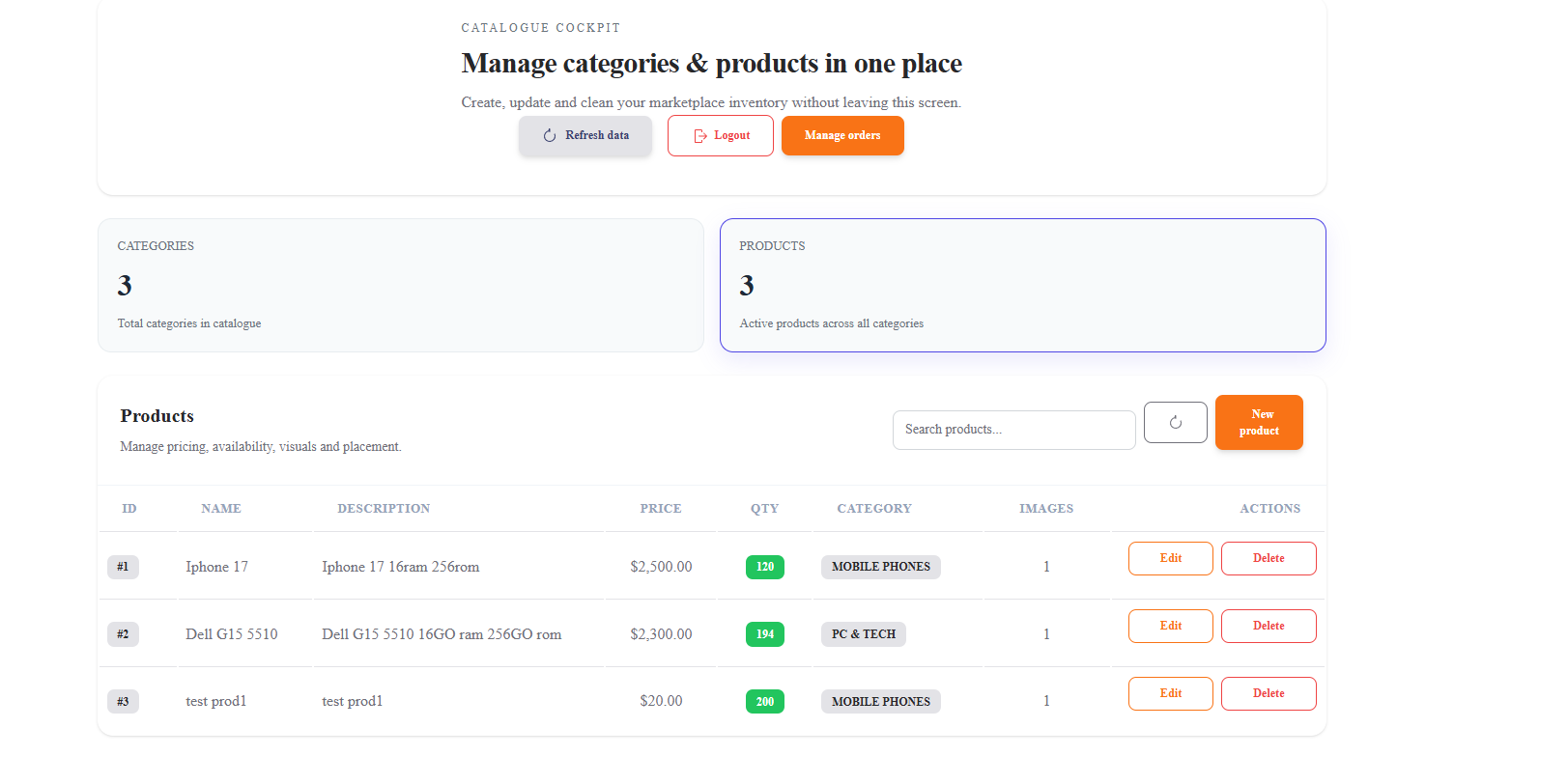Open Manage orders

842,136
